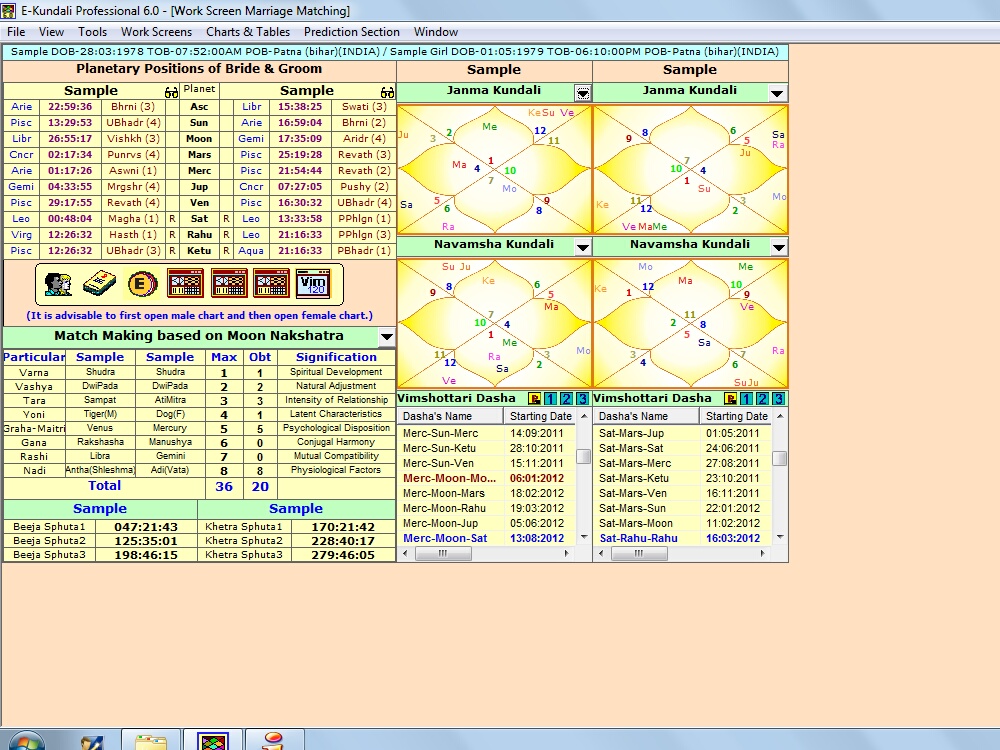This screenshot has height=750, width=1000.
Task: Click the middle red chart-window icon
Action: click(229, 284)
